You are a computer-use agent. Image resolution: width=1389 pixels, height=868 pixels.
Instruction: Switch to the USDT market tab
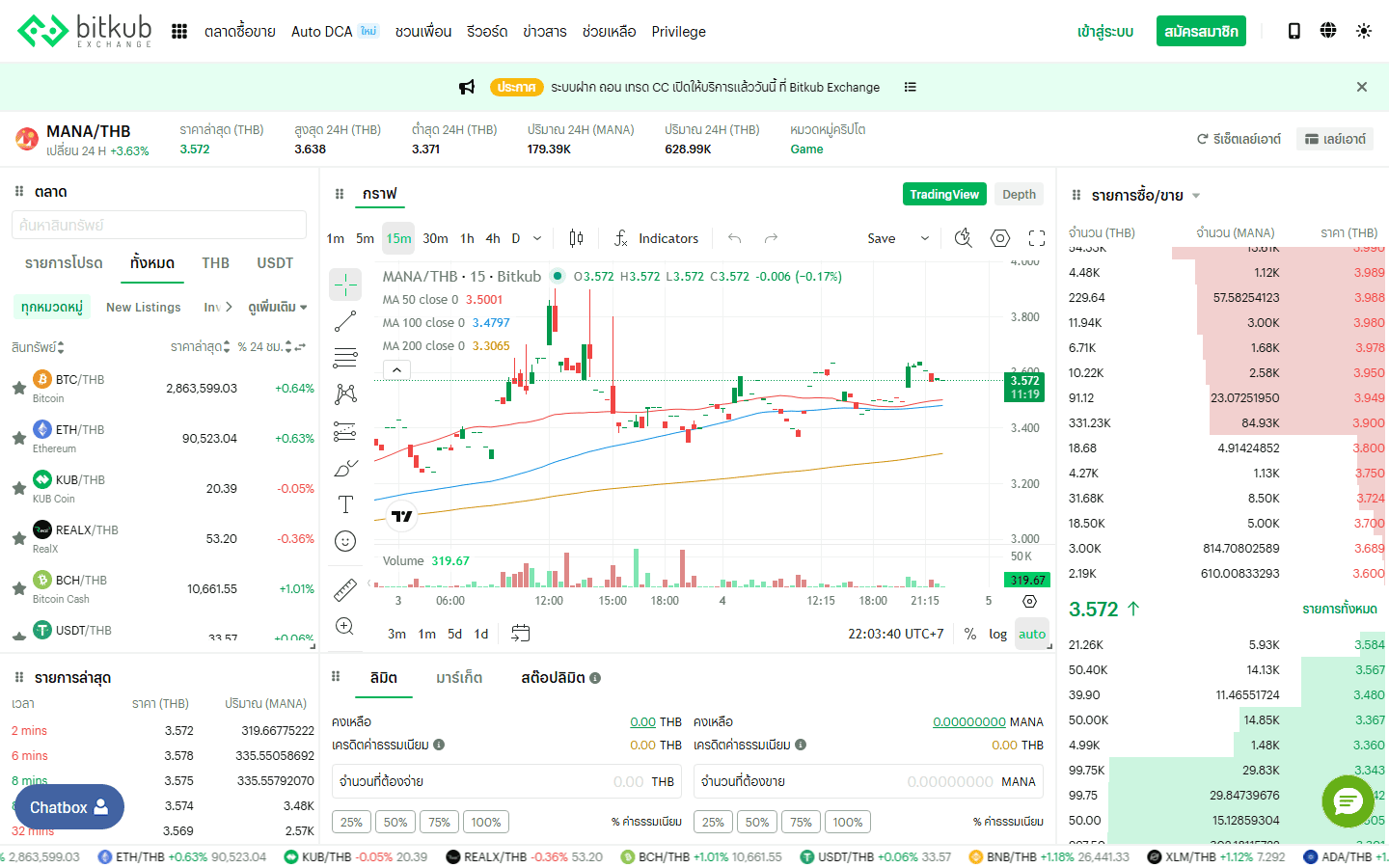275,262
